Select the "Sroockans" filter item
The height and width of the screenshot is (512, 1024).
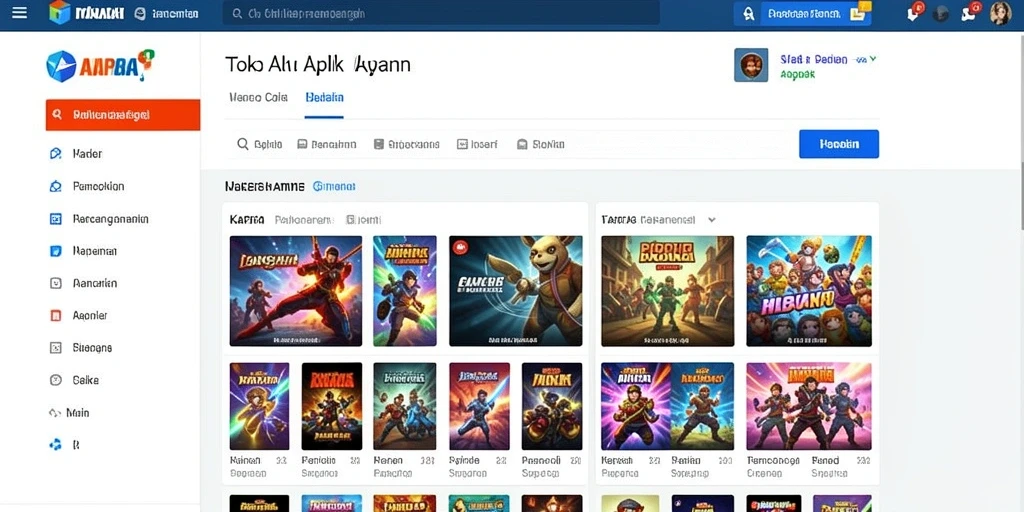coord(406,144)
